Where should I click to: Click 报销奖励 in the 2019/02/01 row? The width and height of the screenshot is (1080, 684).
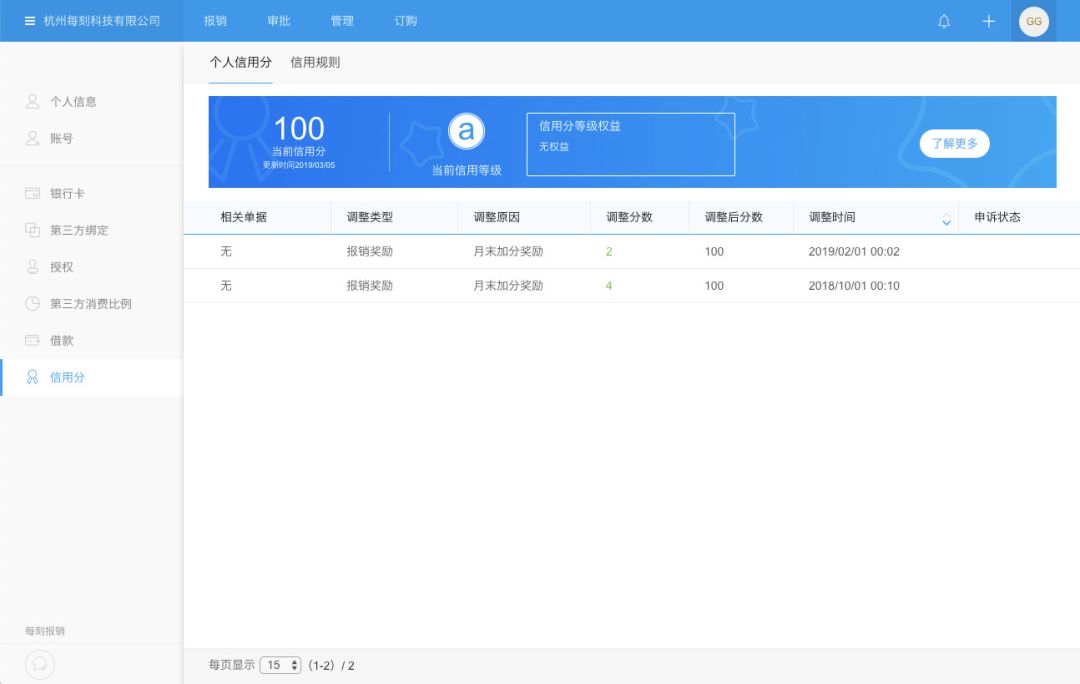[369, 251]
